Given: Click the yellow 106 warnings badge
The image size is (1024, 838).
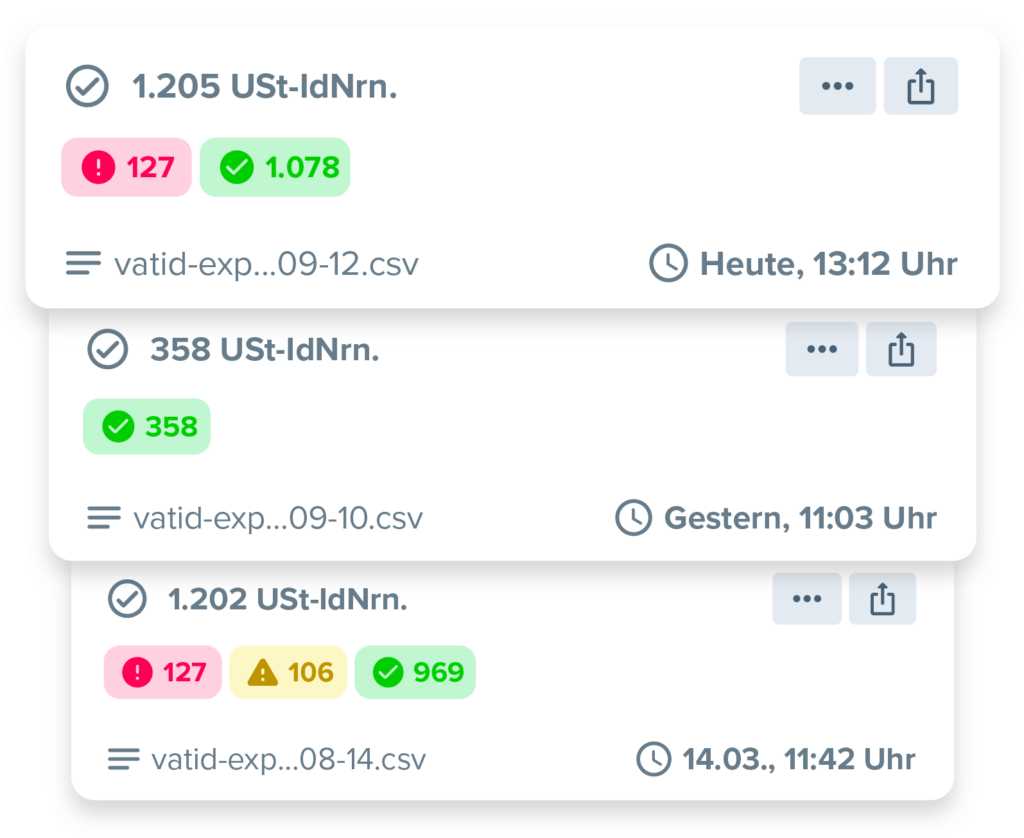Looking at the screenshot, I should [x=288, y=672].
